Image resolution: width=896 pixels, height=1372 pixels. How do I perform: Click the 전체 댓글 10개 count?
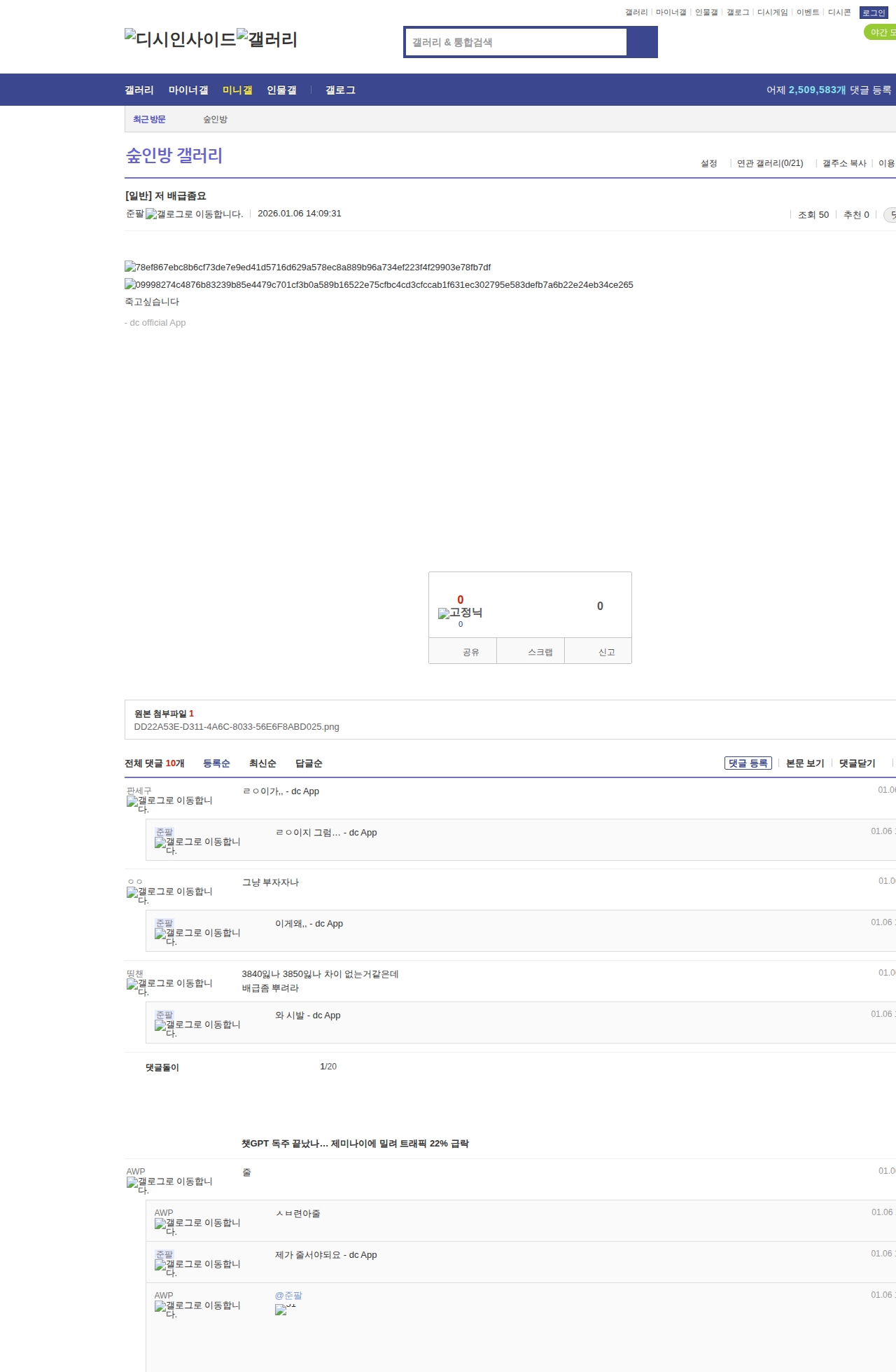154,763
